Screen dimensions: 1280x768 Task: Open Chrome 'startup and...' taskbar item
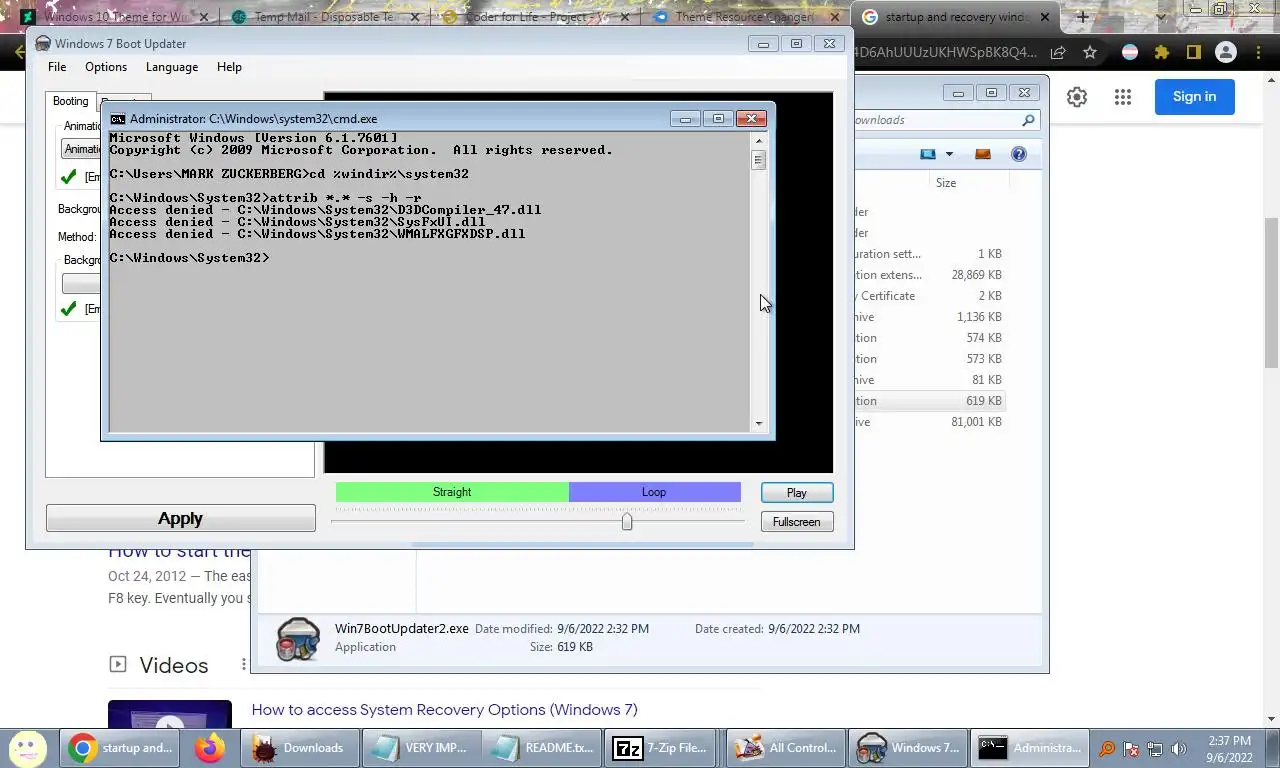click(119, 748)
